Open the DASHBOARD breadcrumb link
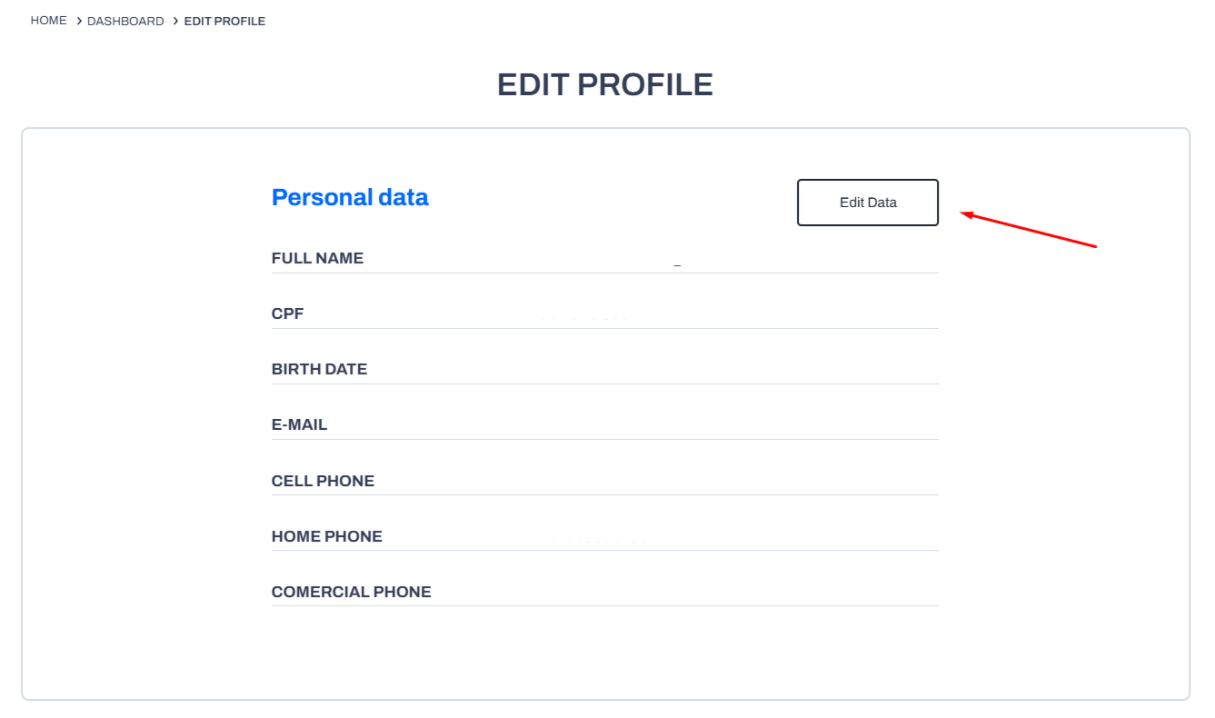 coord(125,21)
